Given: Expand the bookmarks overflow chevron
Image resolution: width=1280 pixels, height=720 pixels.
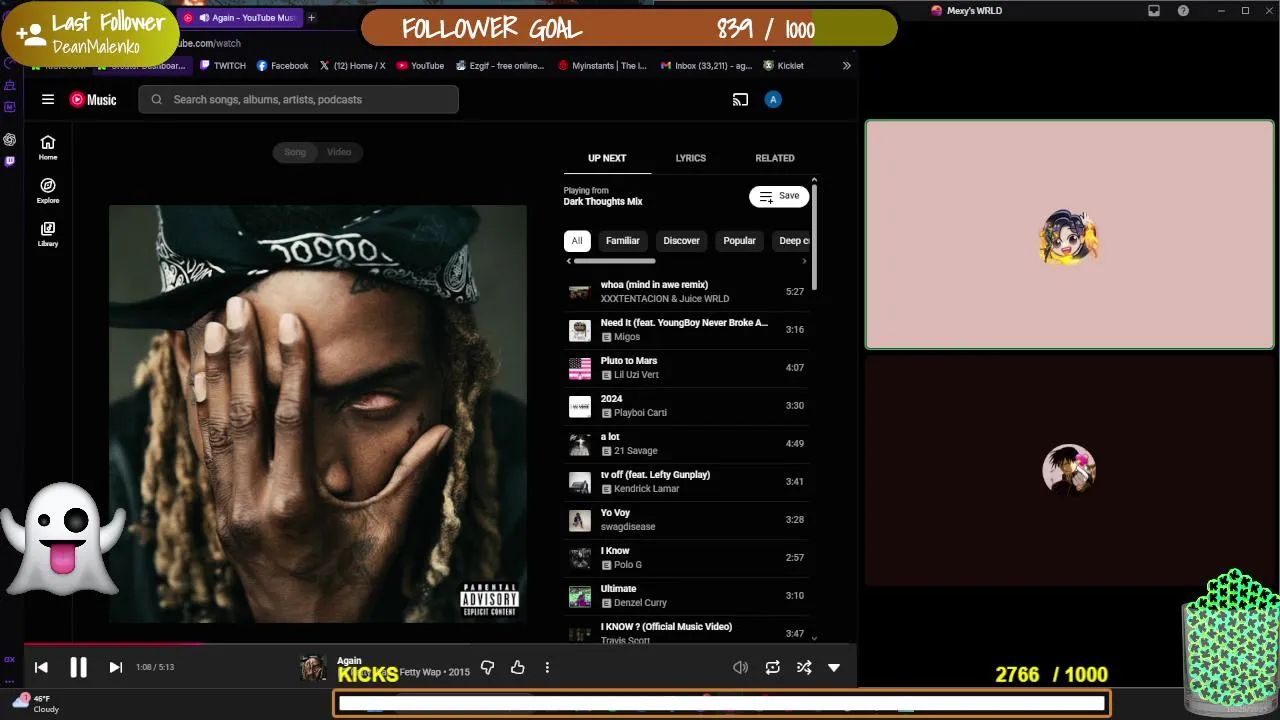Looking at the screenshot, I should [847, 66].
